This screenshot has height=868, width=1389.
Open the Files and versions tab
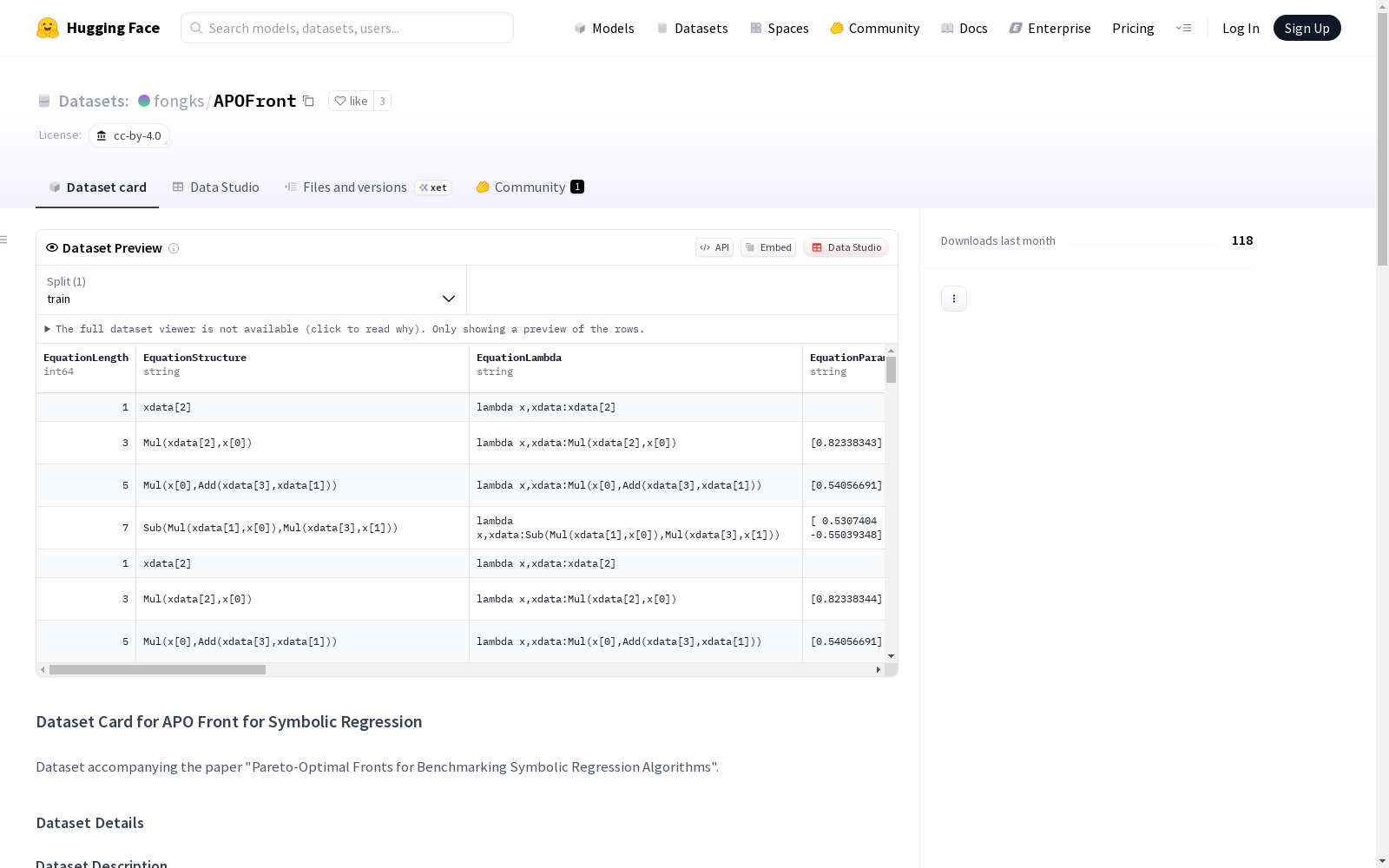(368, 187)
